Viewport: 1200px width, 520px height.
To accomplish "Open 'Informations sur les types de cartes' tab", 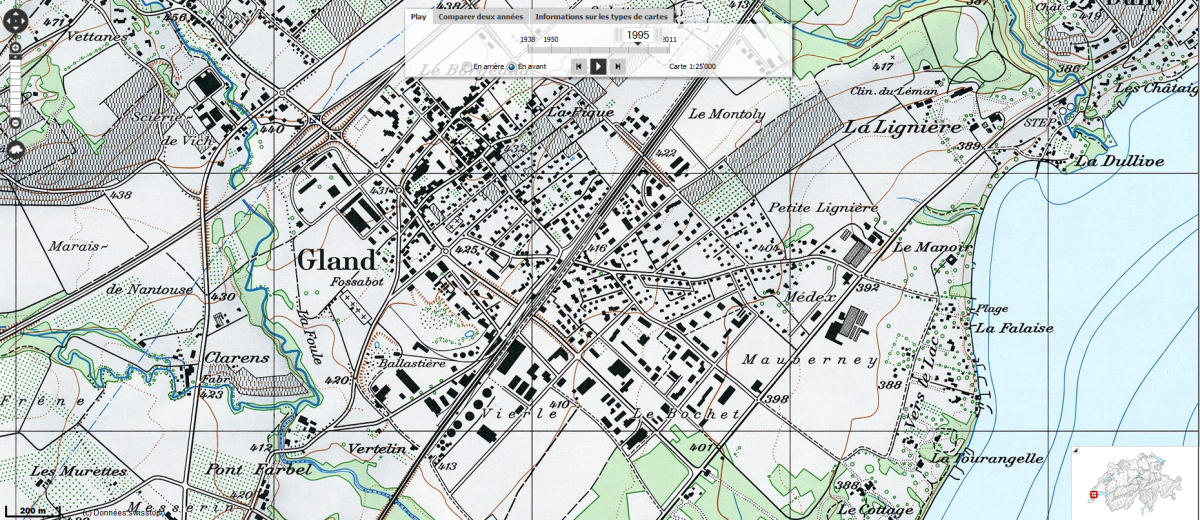I will (x=600, y=16).
